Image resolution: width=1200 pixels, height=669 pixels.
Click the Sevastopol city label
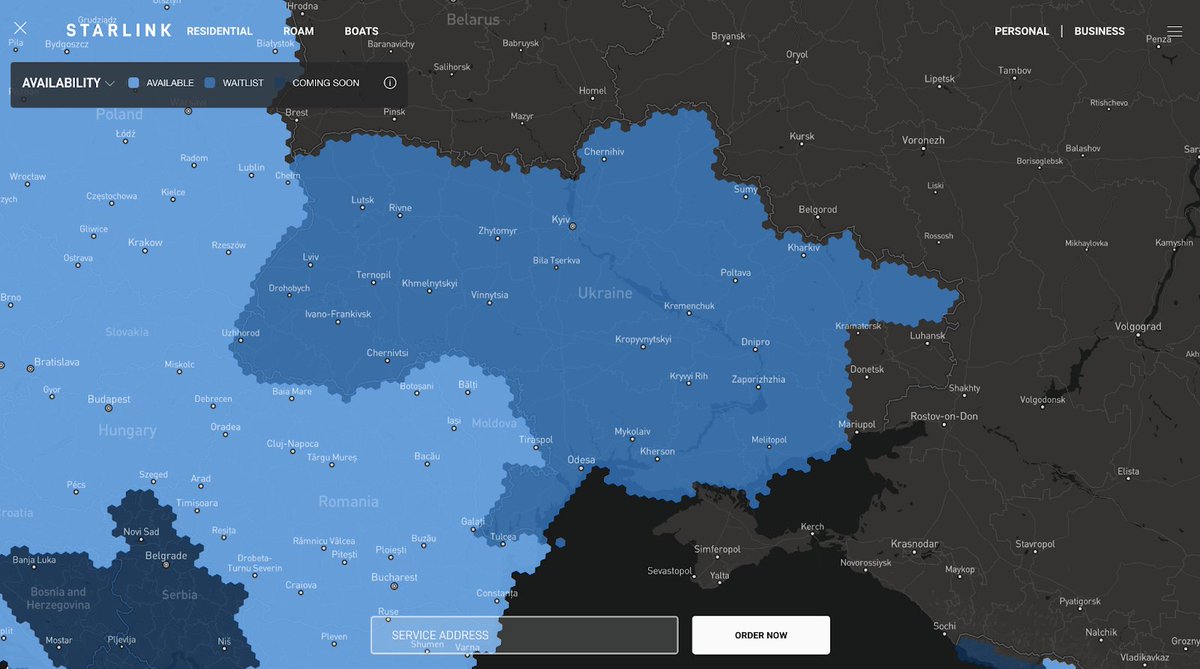tap(669, 570)
